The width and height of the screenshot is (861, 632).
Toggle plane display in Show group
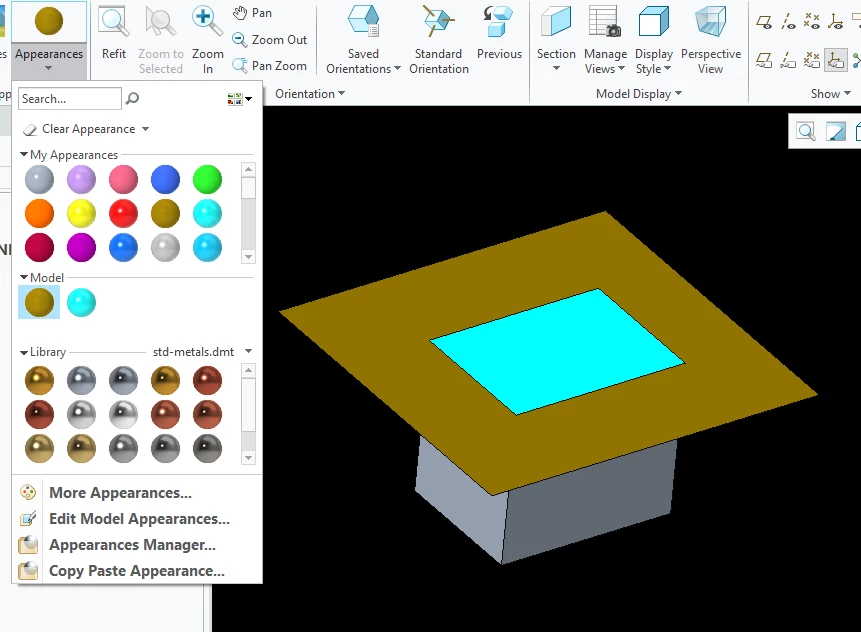(x=764, y=22)
